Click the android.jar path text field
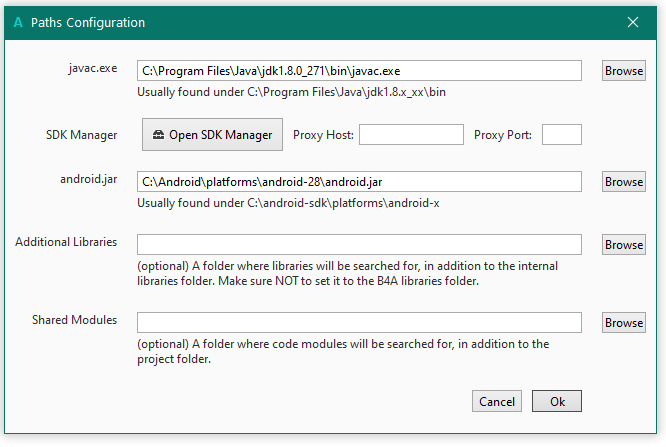The height and width of the screenshot is (447, 666). 359,182
